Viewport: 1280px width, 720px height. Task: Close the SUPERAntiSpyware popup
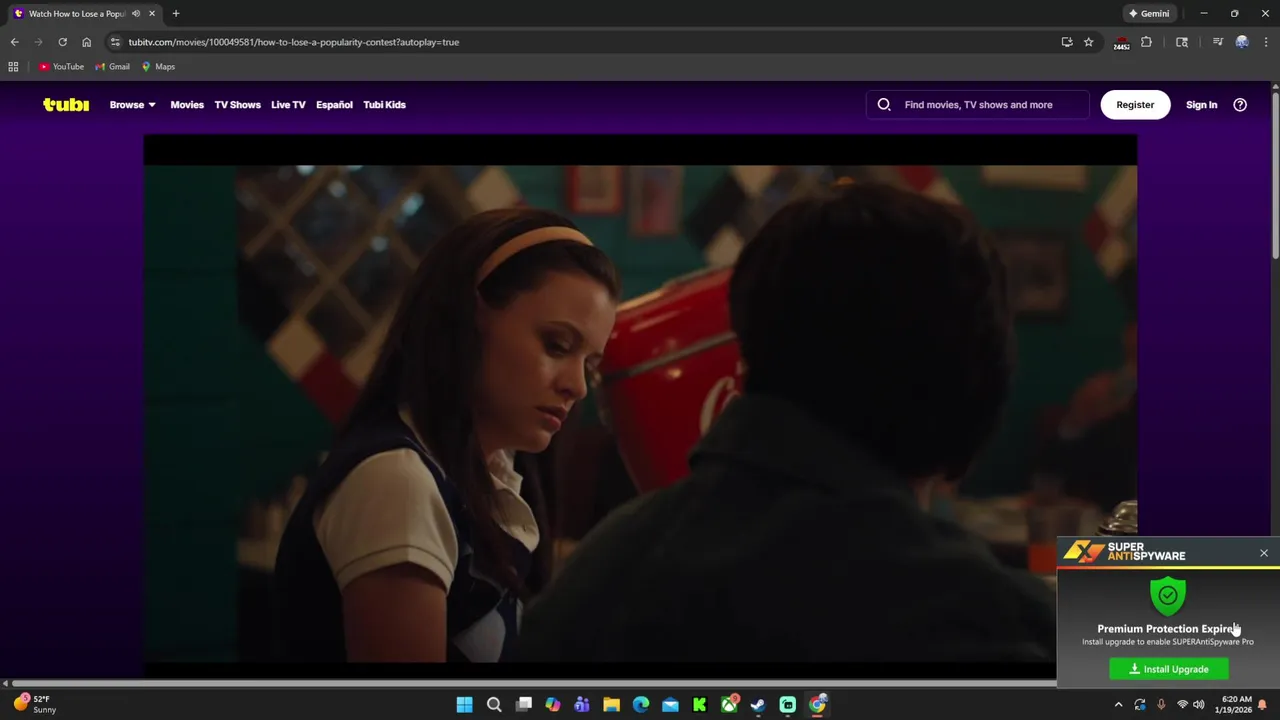[x=1264, y=553]
